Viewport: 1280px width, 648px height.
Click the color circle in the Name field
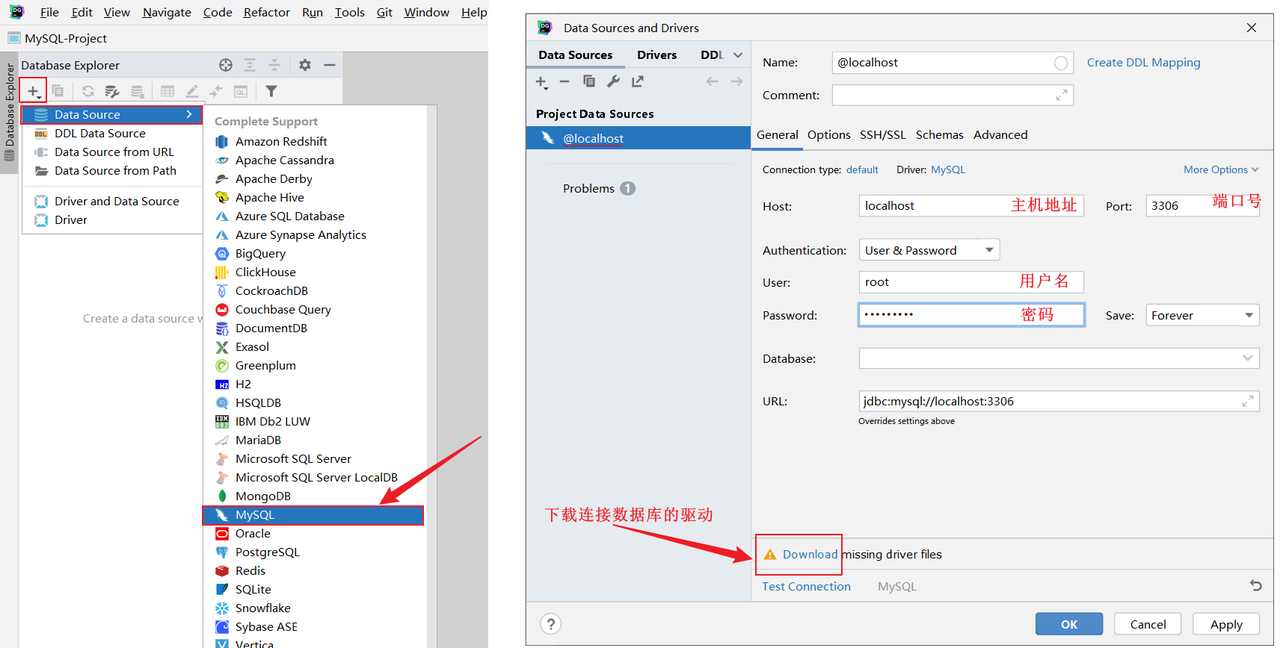1061,62
